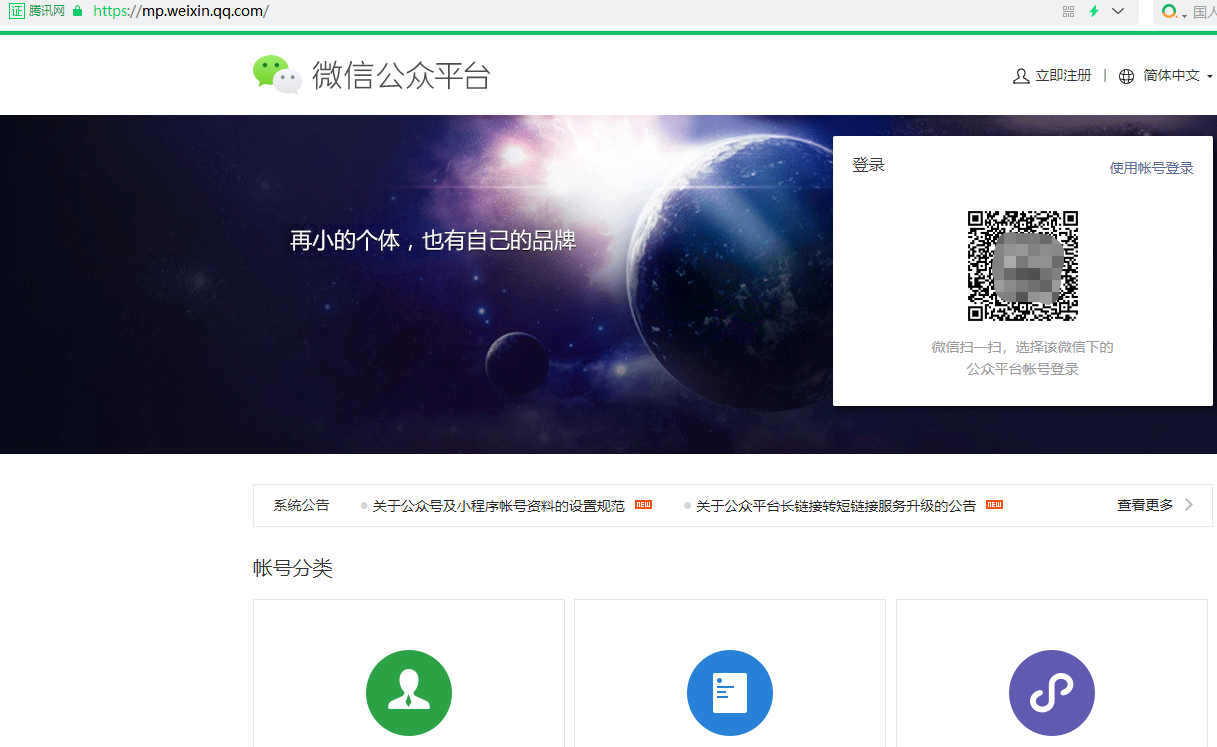Image resolution: width=1217 pixels, height=747 pixels.
Task: Click the WeChat logo icon
Action: pyautogui.click(x=277, y=75)
